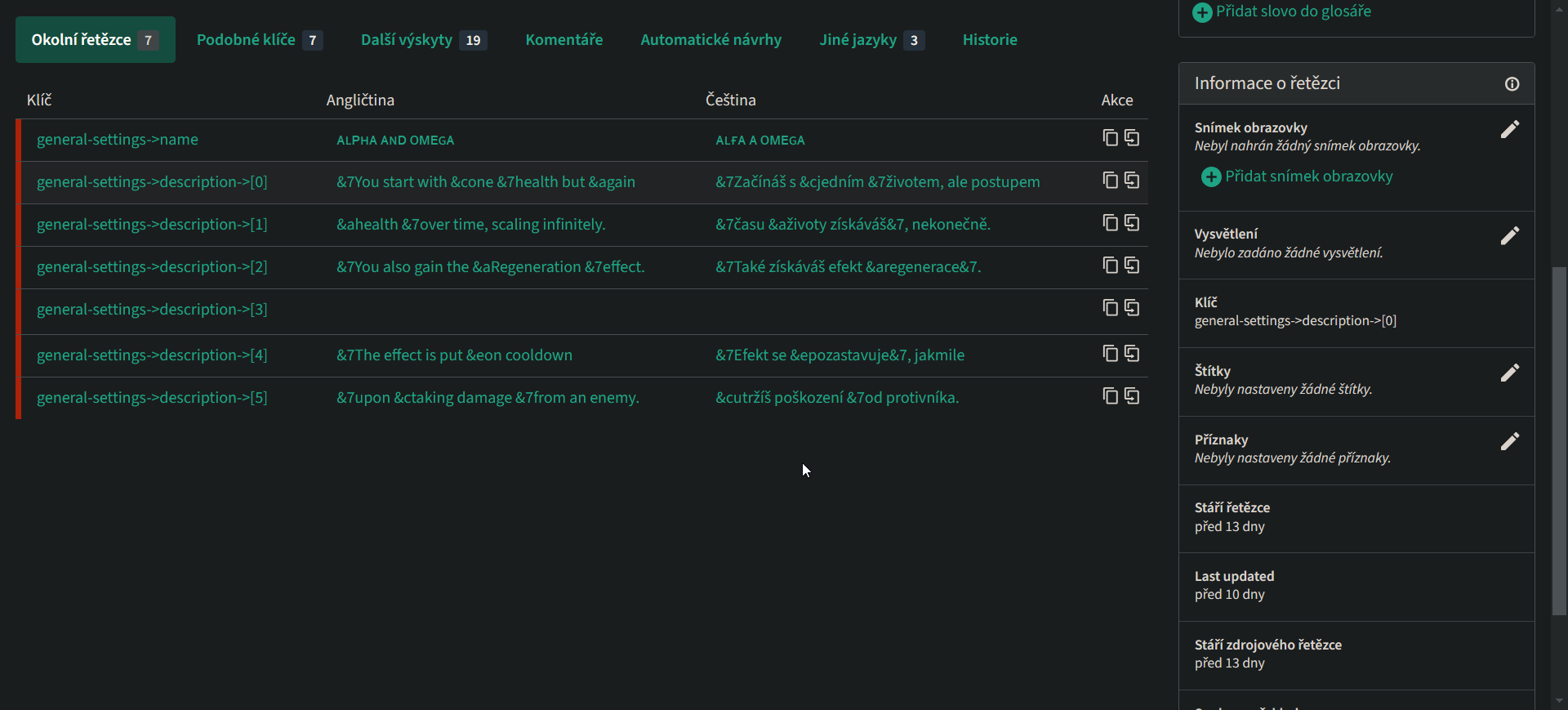Click '&7You also gain the &aRegeneration' text
This screenshot has height=710, width=1568.
pos(491,267)
